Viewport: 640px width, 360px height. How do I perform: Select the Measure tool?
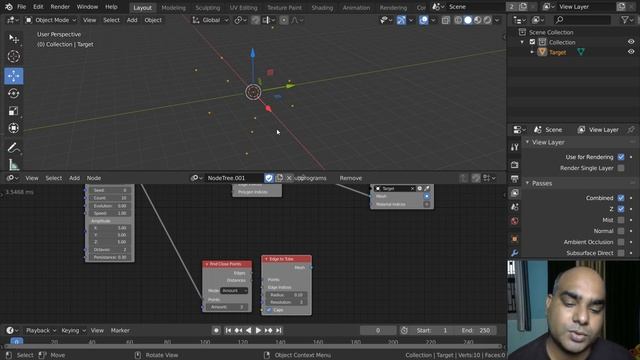13,164
